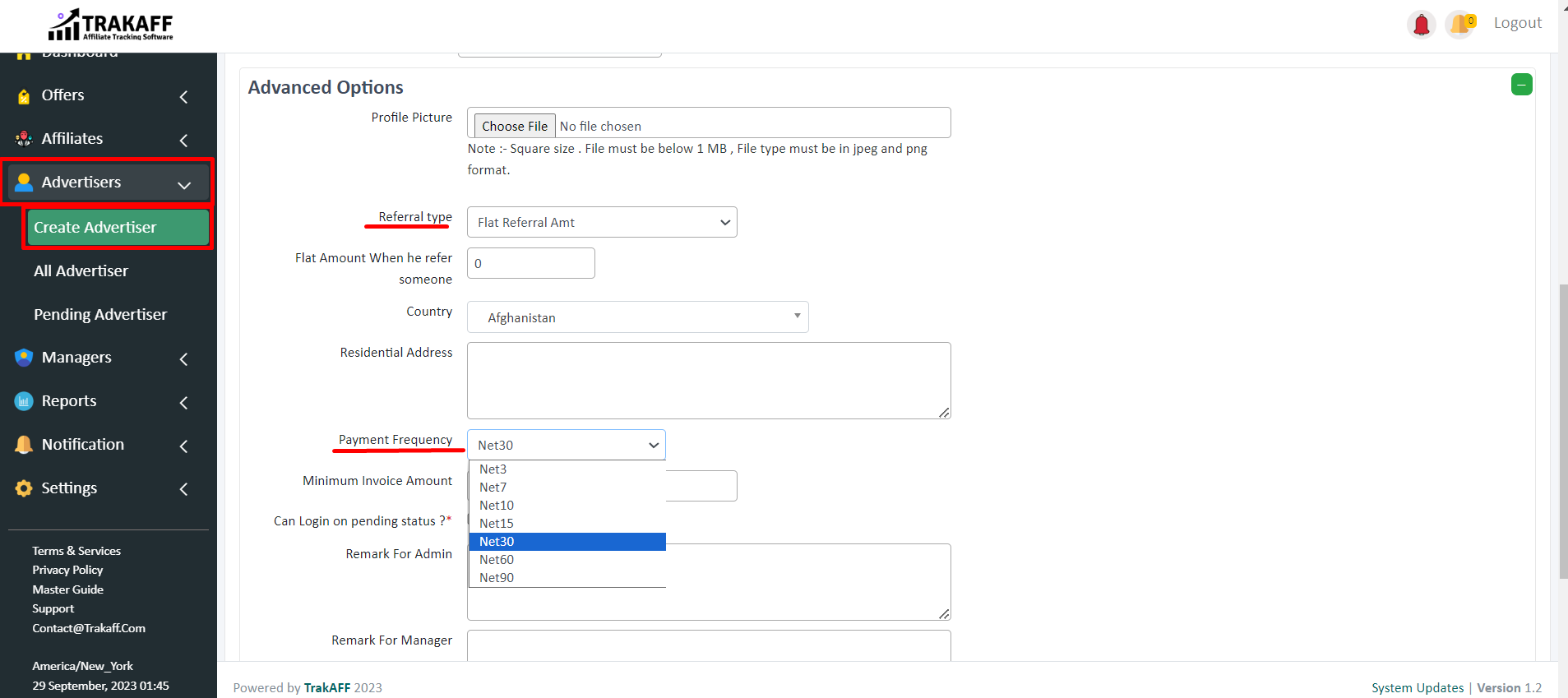Click the Reports chart icon

point(24,401)
